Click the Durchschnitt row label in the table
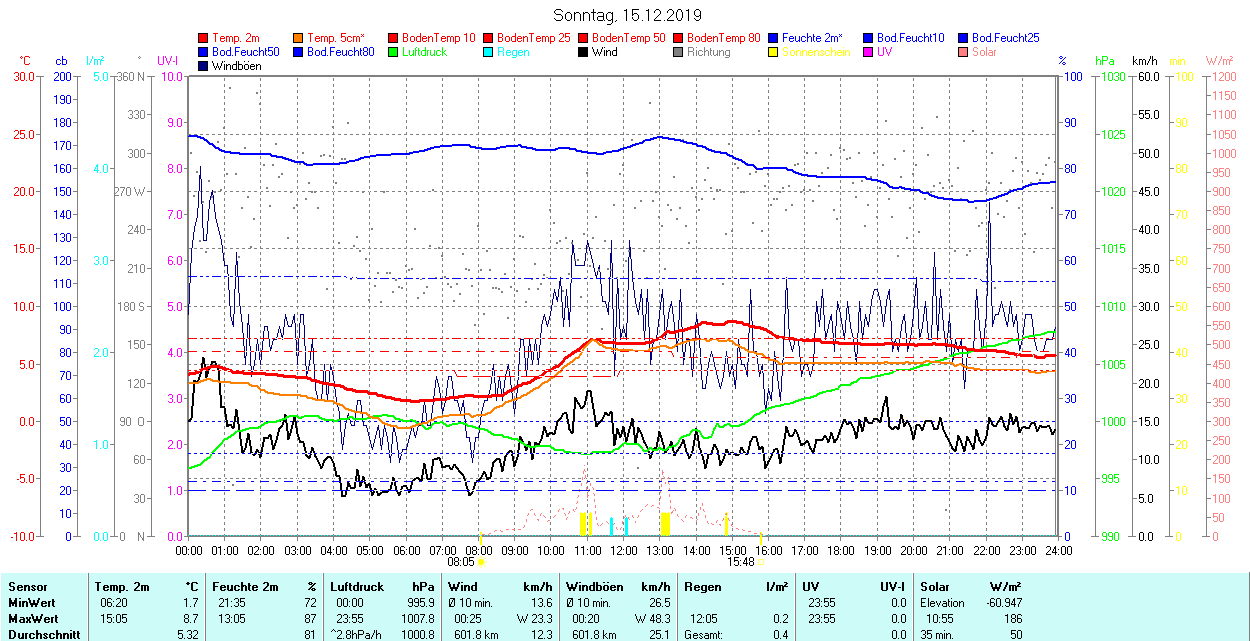 [x=40, y=633]
